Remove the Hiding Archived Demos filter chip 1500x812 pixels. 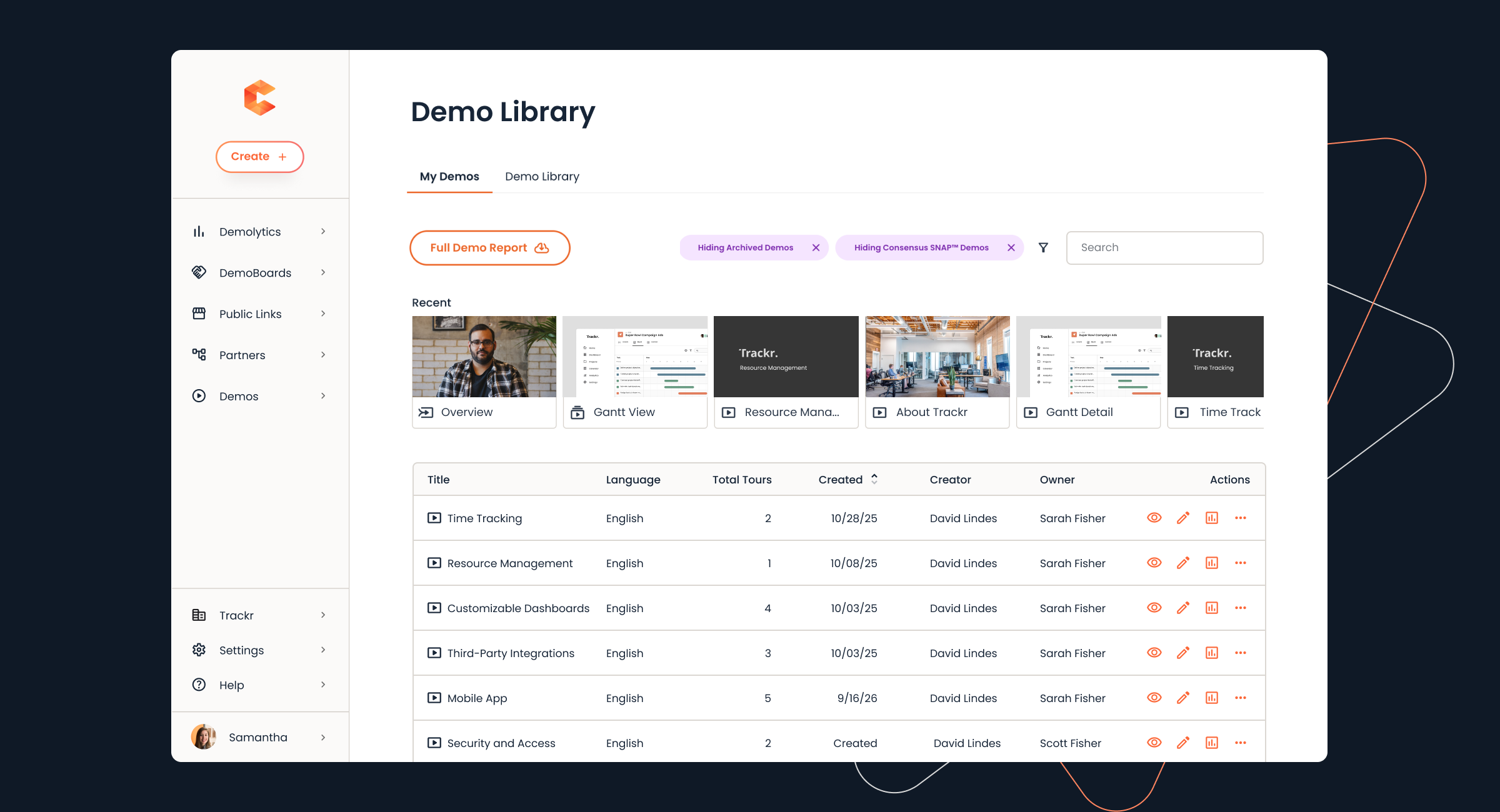tap(816, 247)
